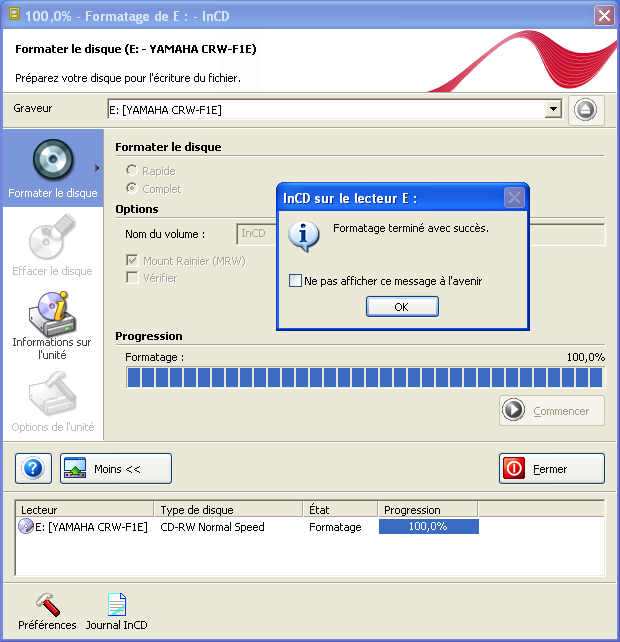Image resolution: width=620 pixels, height=642 pixels.
Task: Click the Formatage progress bar
Action: [365, 377]
